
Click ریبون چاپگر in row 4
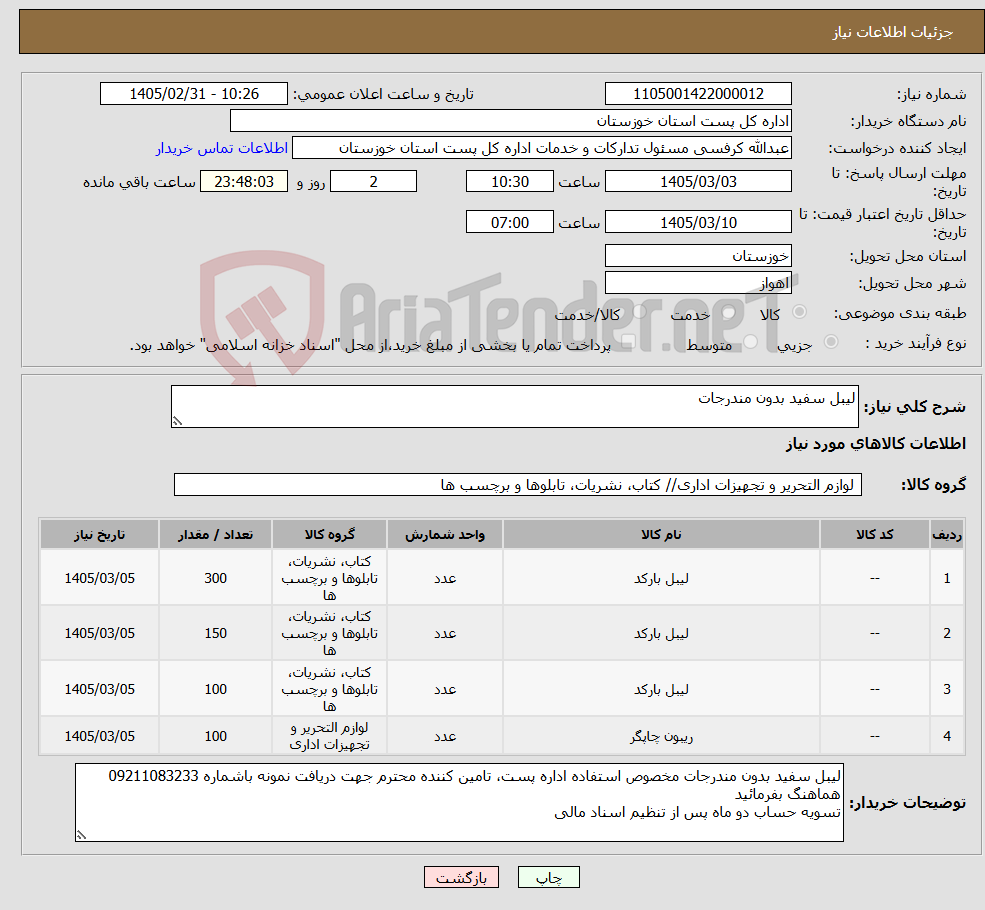[661, 736]
